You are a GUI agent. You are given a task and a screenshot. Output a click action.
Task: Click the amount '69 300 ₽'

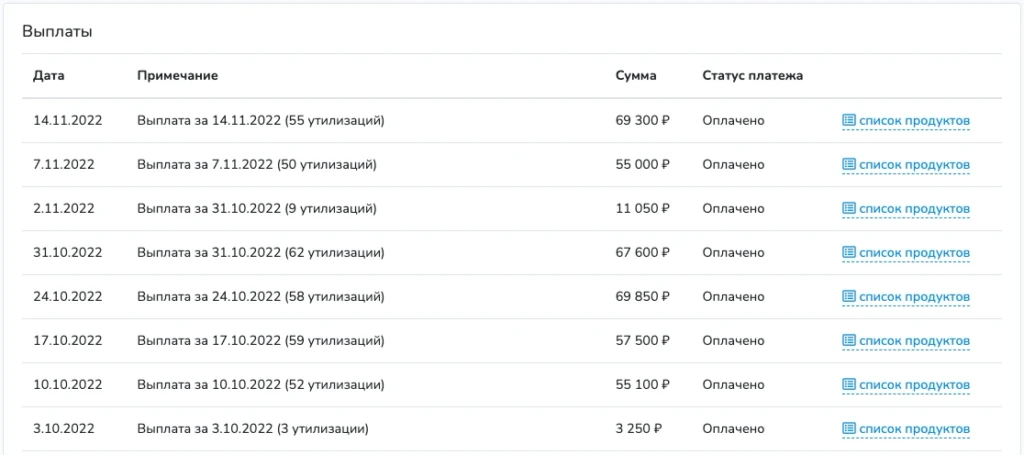[643, 121]
